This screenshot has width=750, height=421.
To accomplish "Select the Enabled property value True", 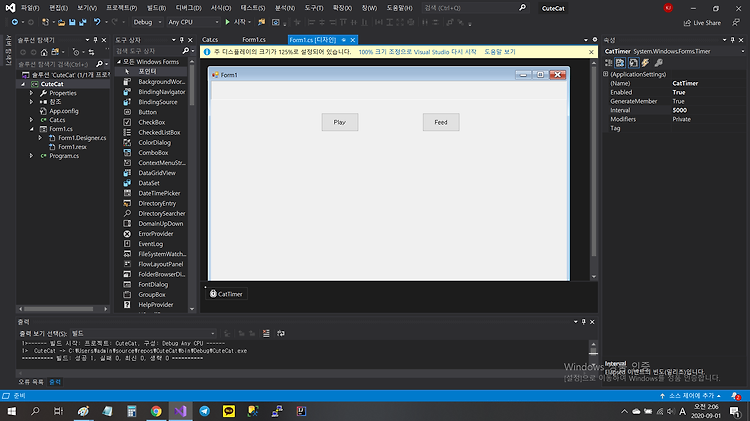I will coord(679,92).
